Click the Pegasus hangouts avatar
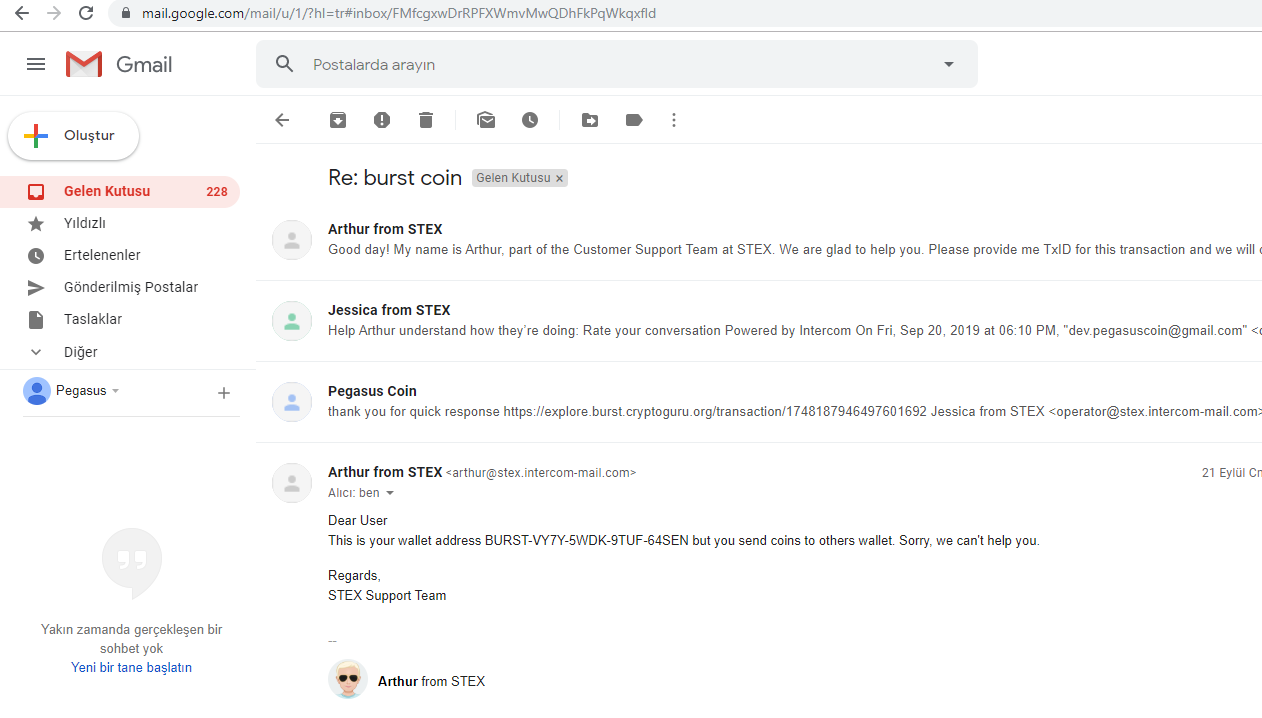The height and width of the screenshot is (718, 1262). [x=37, y=391]
